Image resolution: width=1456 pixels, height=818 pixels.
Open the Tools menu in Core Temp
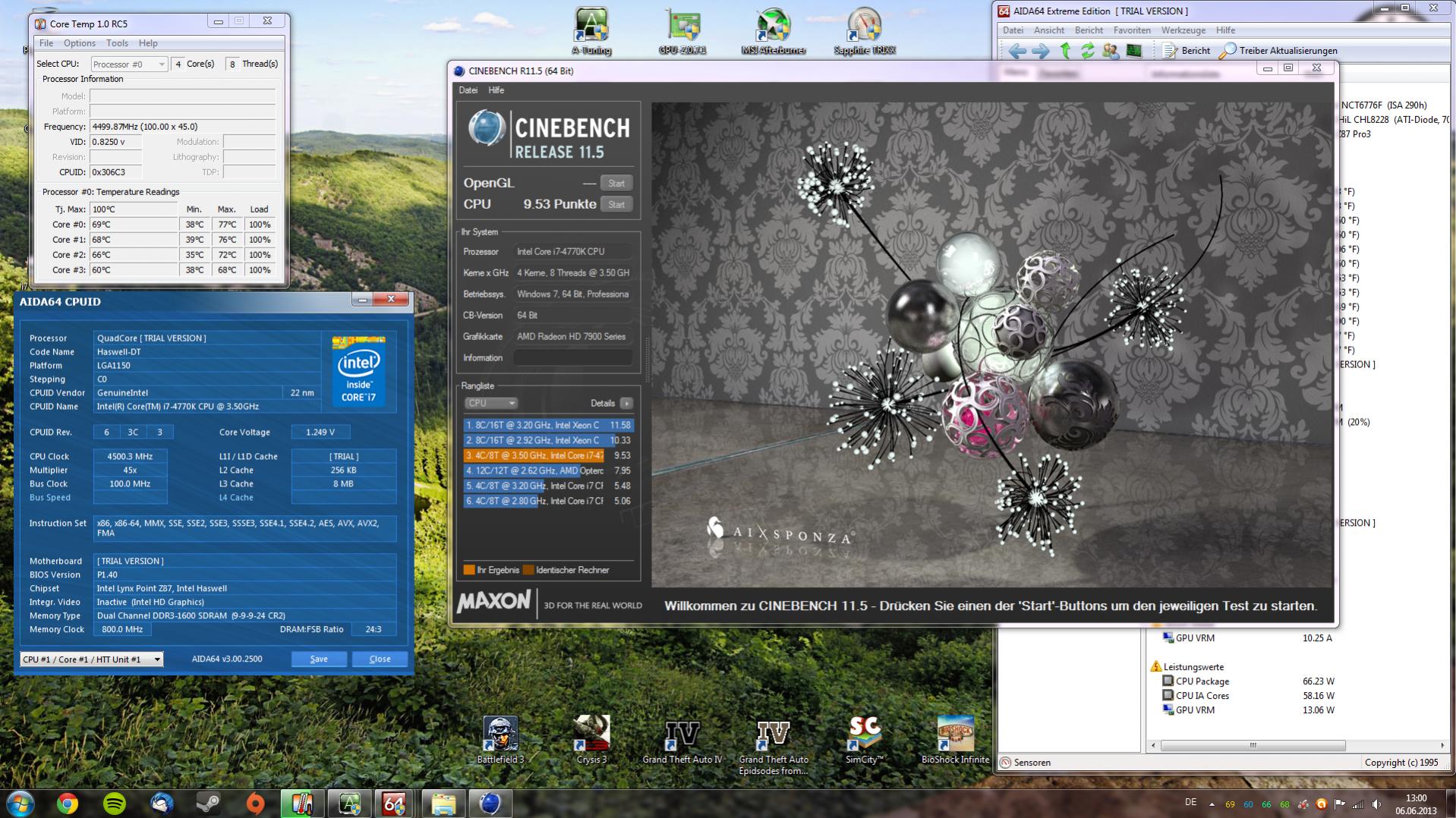[x=117, y=43]
